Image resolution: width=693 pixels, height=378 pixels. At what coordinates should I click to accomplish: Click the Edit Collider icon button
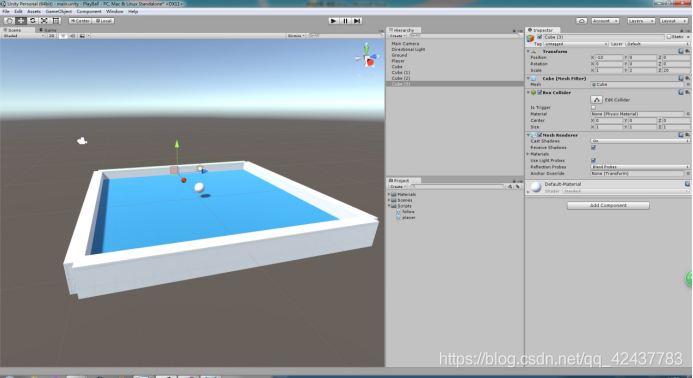pyautogui.click(x=596, y=100)
